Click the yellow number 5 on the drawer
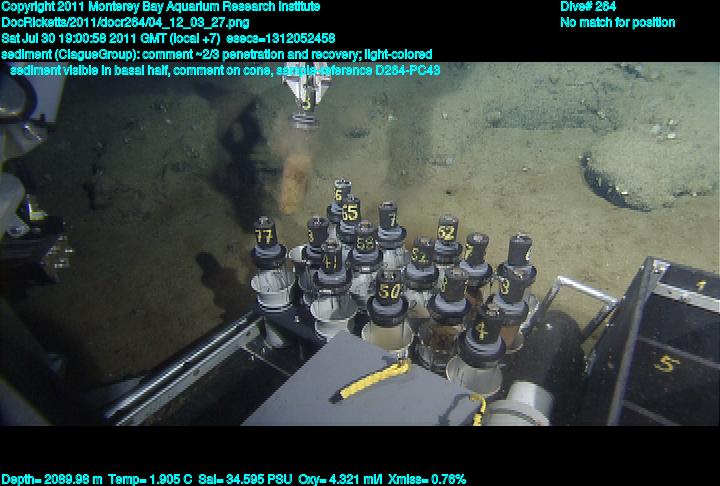Viewport: 720px width, 486px height. (x=666, y=363)
